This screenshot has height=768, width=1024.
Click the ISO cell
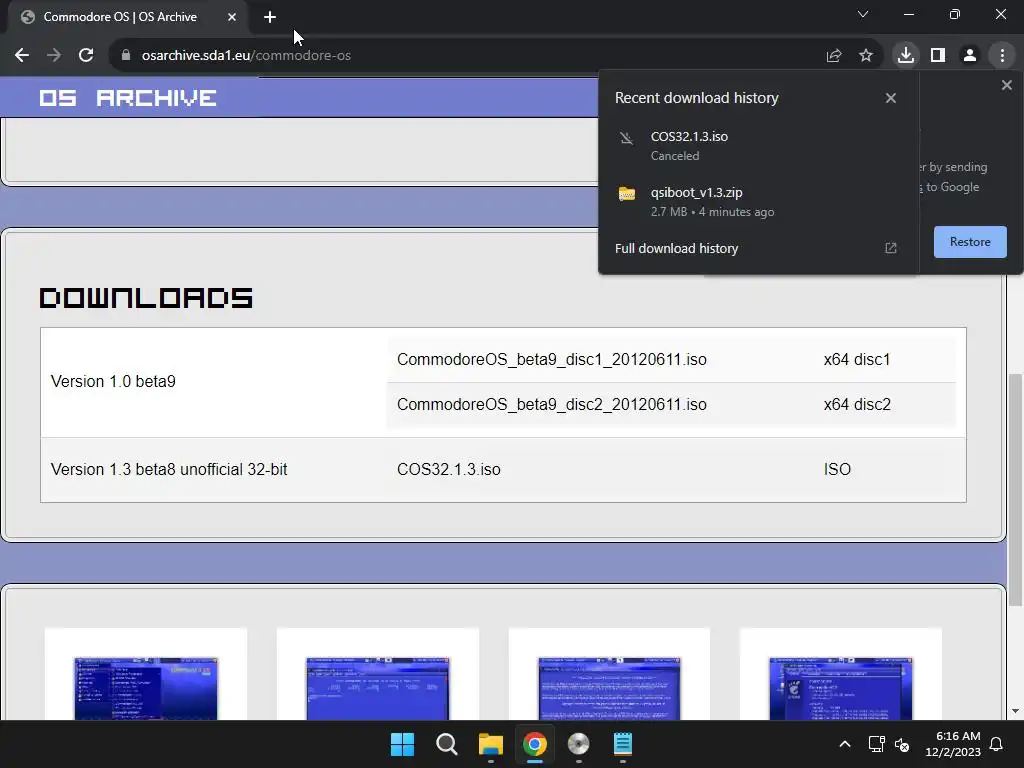837,470
